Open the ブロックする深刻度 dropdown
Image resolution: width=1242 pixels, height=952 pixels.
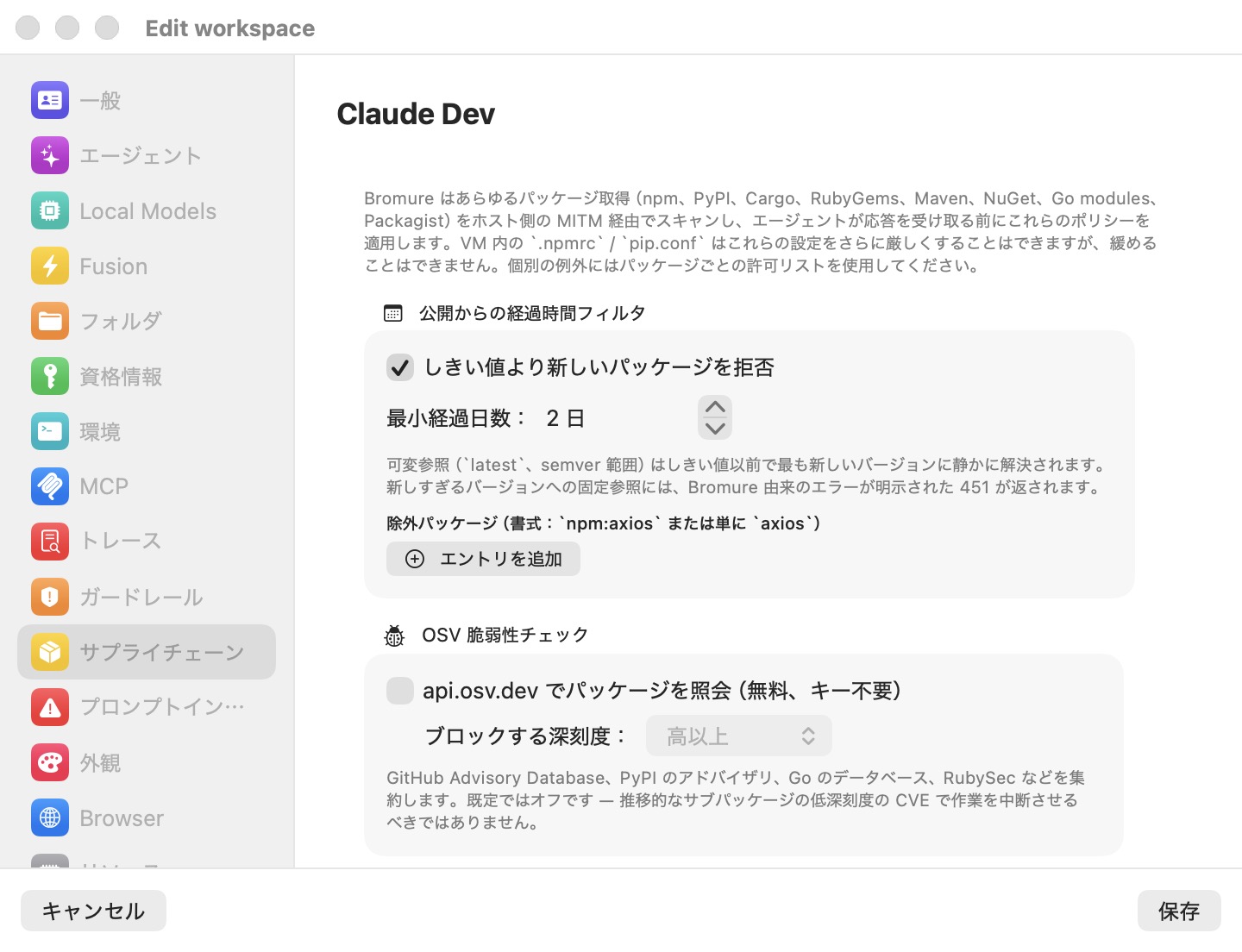pyautogui.click(x=739, y=736)
